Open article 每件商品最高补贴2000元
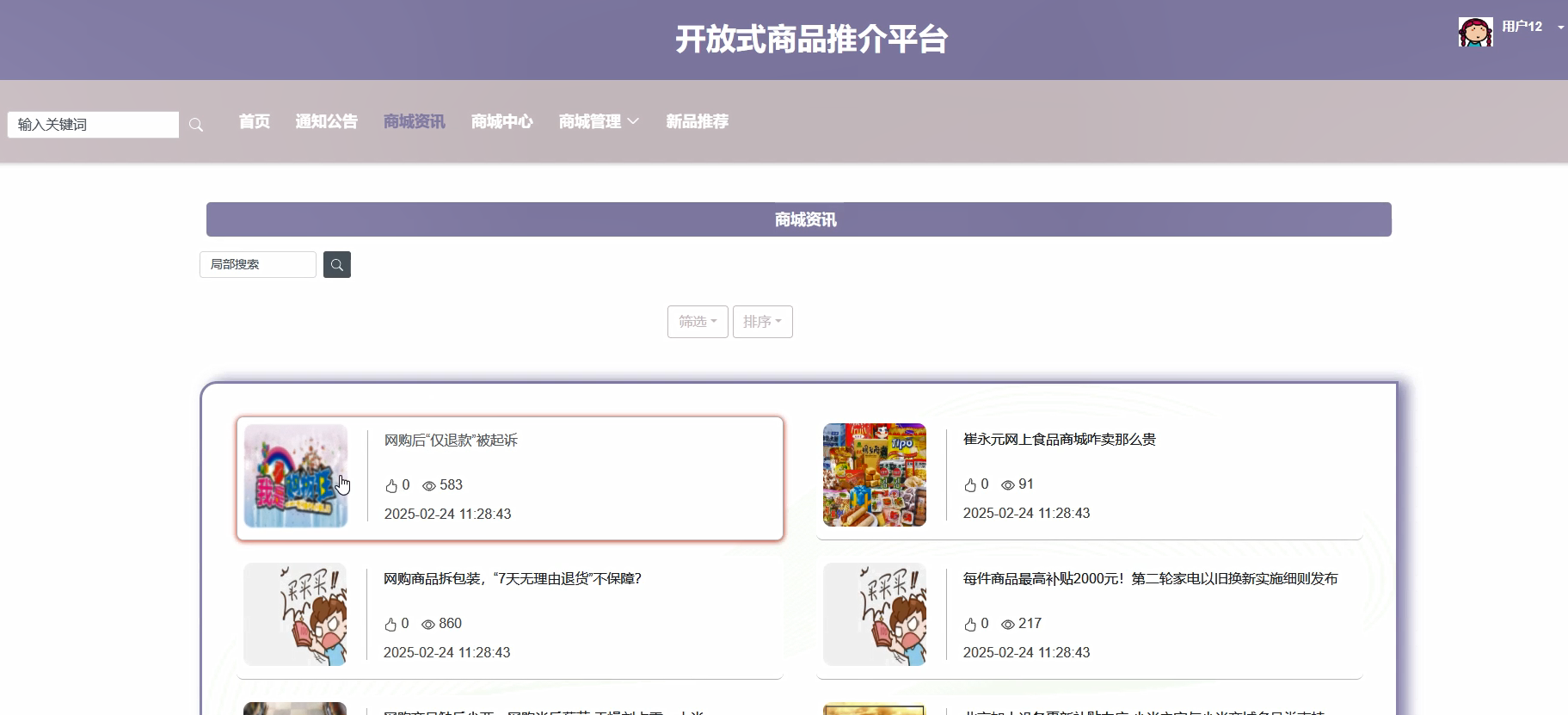 [x=1151, y=579]
